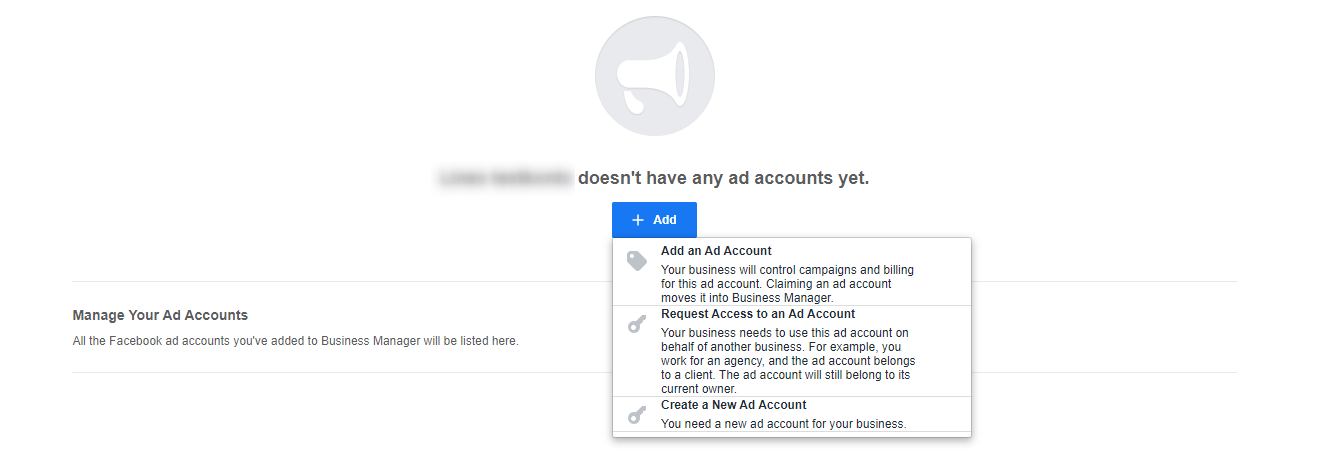Click the tag icon beside Add an Ad Account
Screen dimensions: 1344x460
point(637,261)
